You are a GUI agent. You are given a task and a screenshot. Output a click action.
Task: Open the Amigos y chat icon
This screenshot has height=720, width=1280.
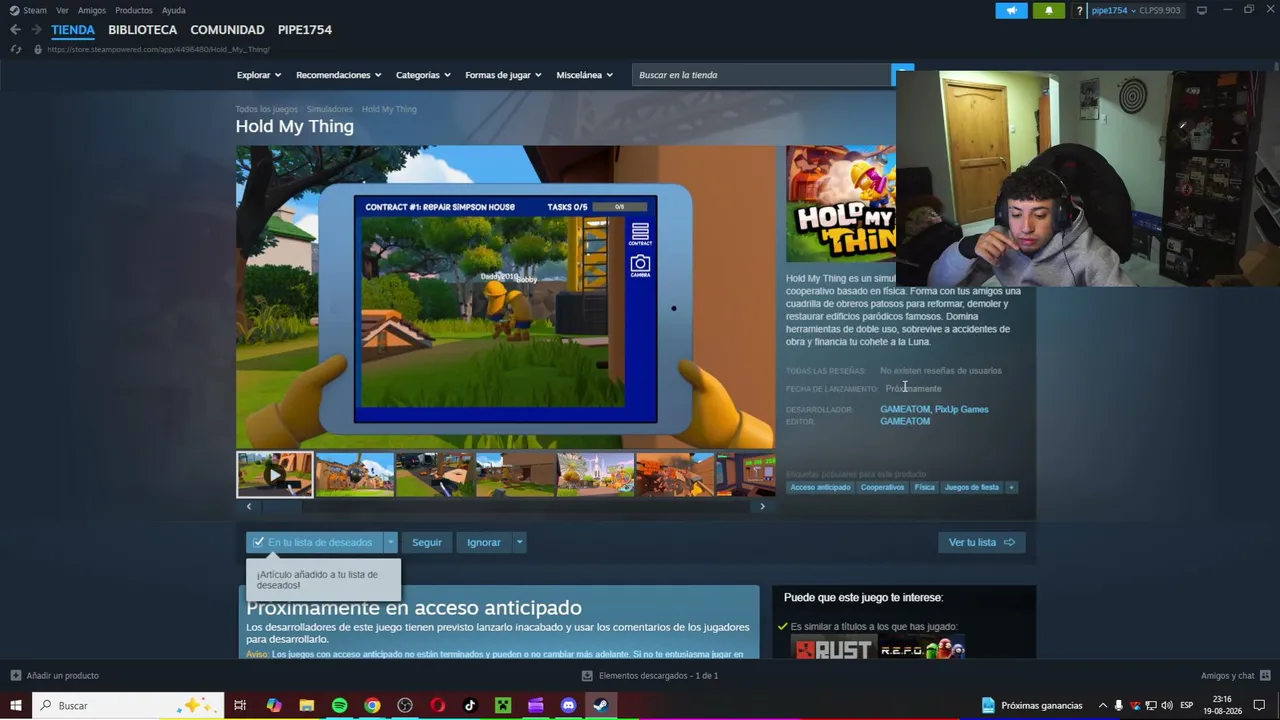tap(1265, 676)
